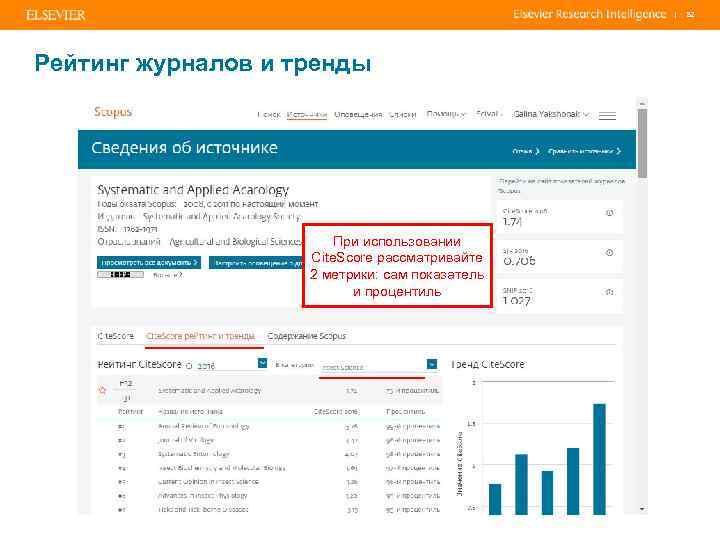Image resolution: width=720 pixels, height=540 pixels.
Task: Click the ELSEVIER logo in orange header
Action: coord(56,15)
